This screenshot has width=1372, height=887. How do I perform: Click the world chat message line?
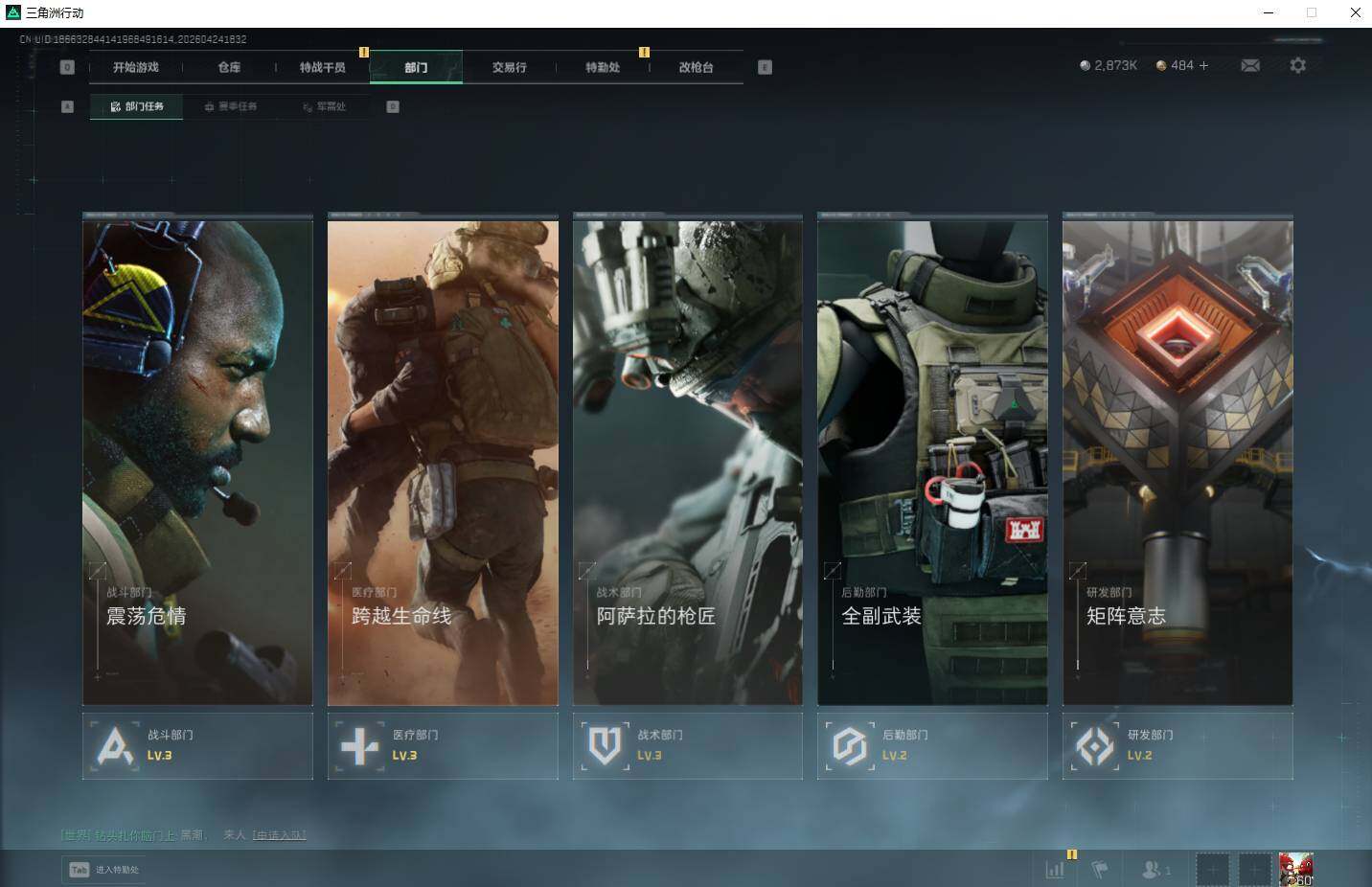183,835
